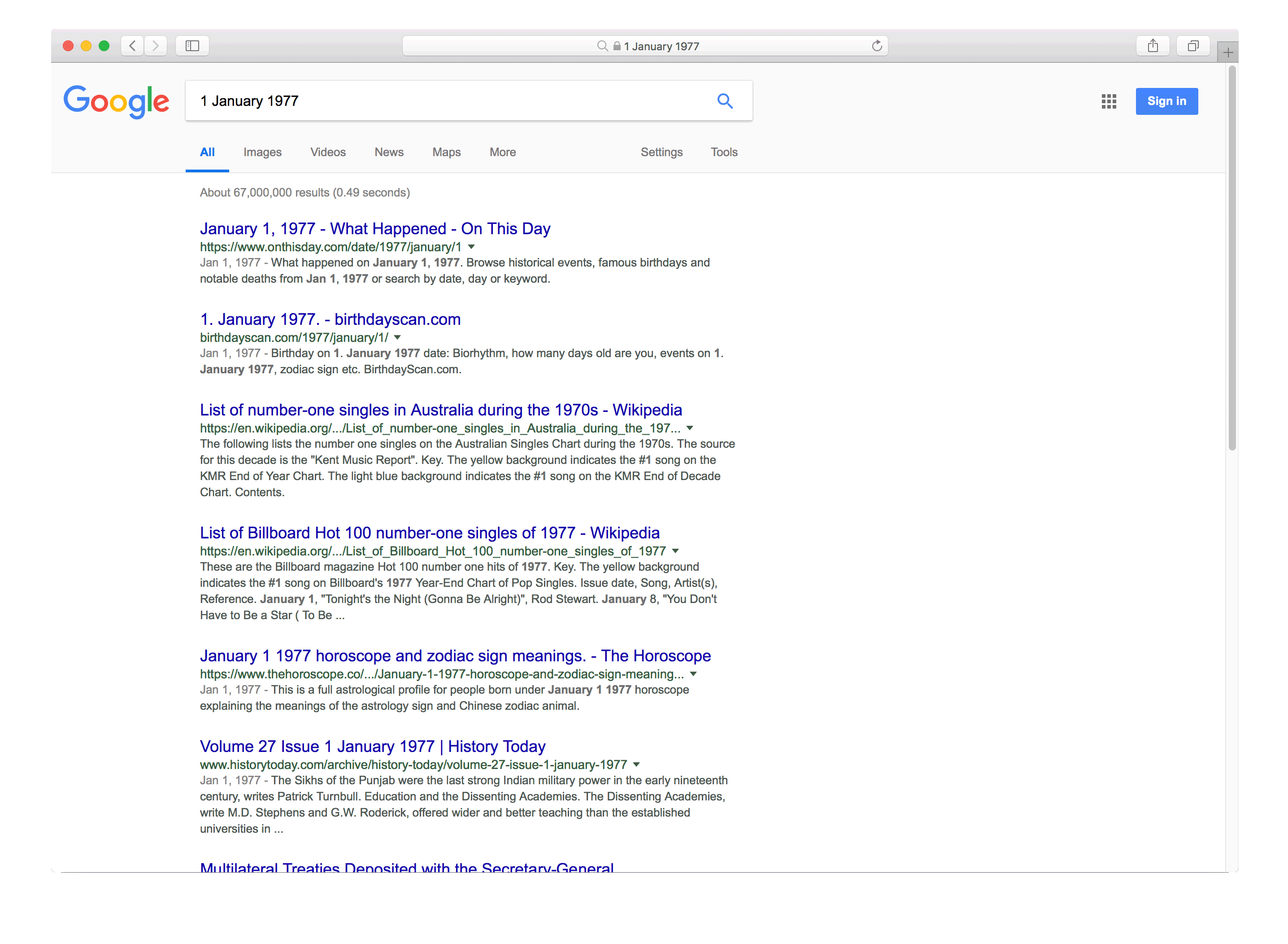Show all tabs overview icon
The height and width of the screenshot is (944, 1288).
(x=1193, y=46)
